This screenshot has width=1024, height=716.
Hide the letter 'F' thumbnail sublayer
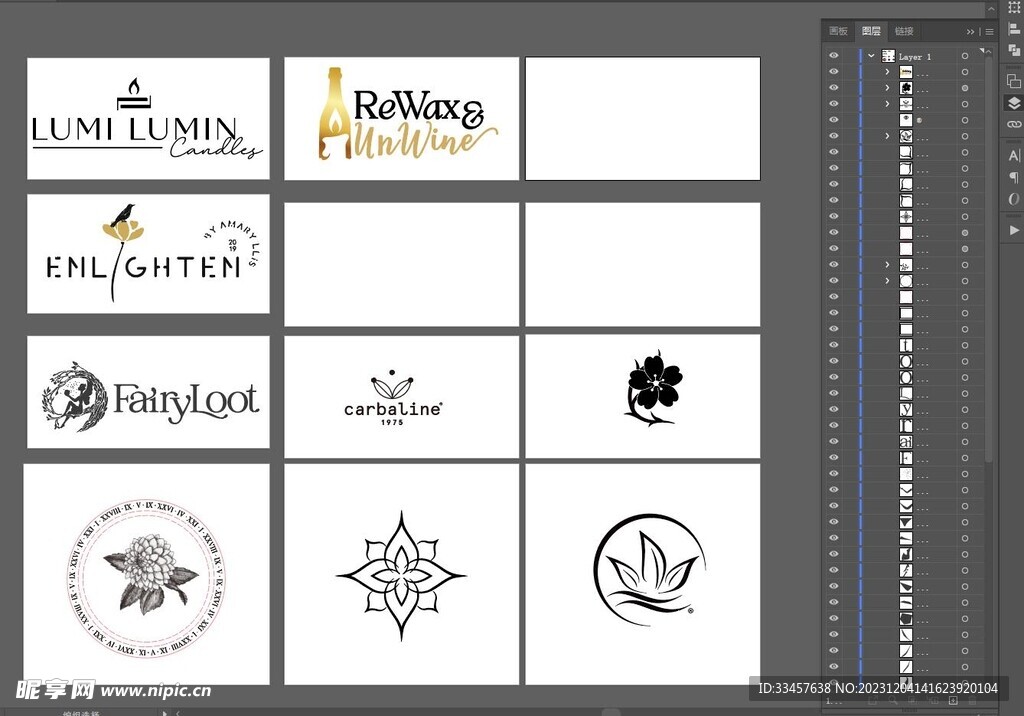(x=833, y=457)
